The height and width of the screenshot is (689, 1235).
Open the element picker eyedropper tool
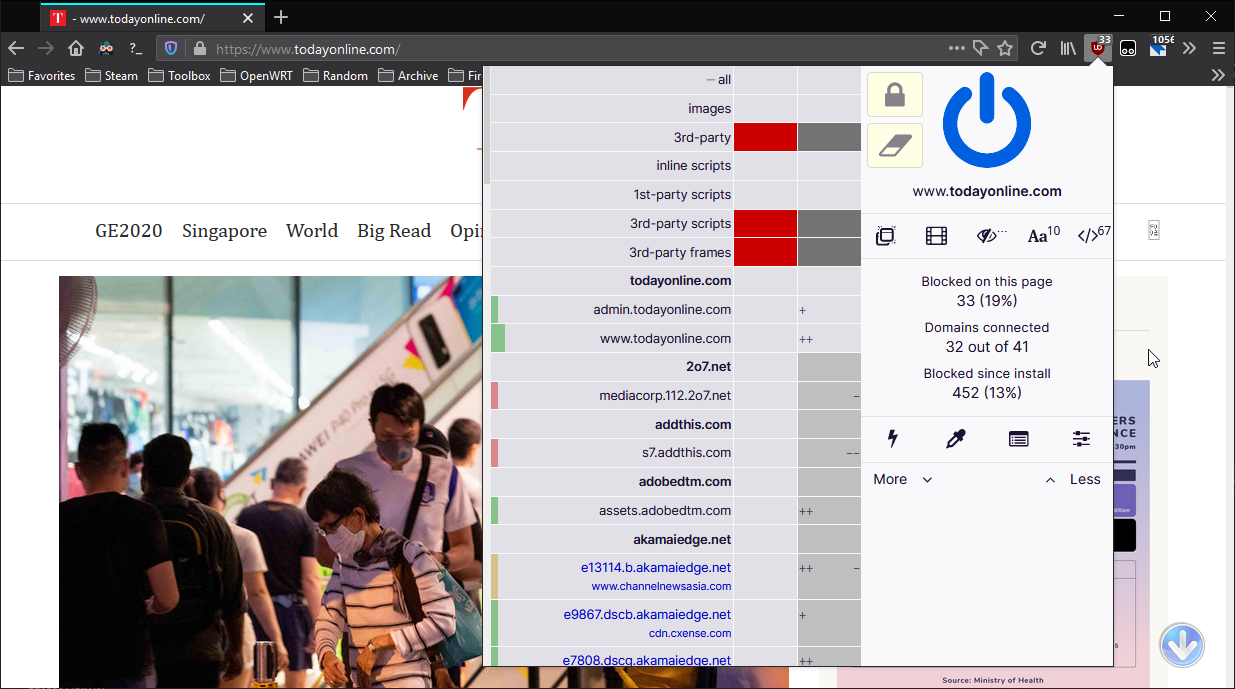click(x=956, y=438)
